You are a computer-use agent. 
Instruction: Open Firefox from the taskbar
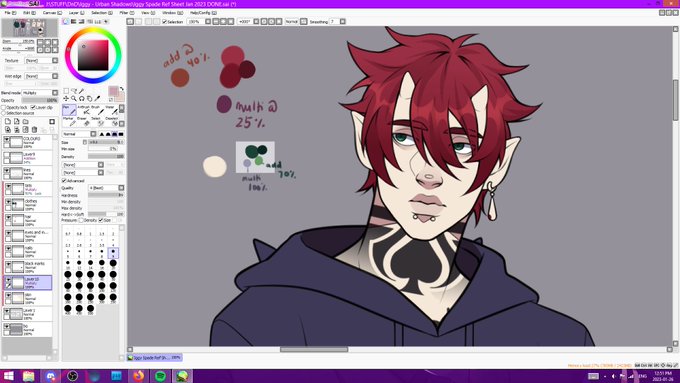coord(138,376)
